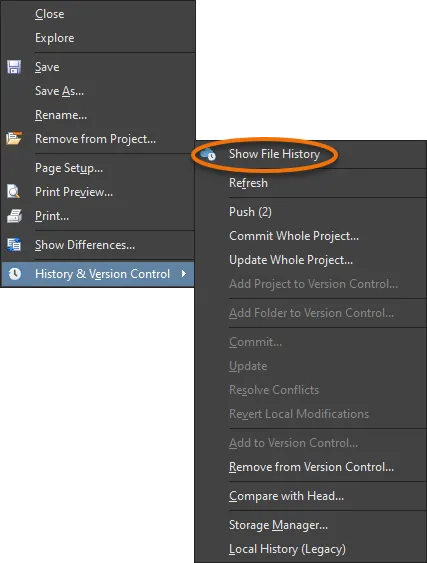Open Commit Whole Project dialog

[294, 236]
